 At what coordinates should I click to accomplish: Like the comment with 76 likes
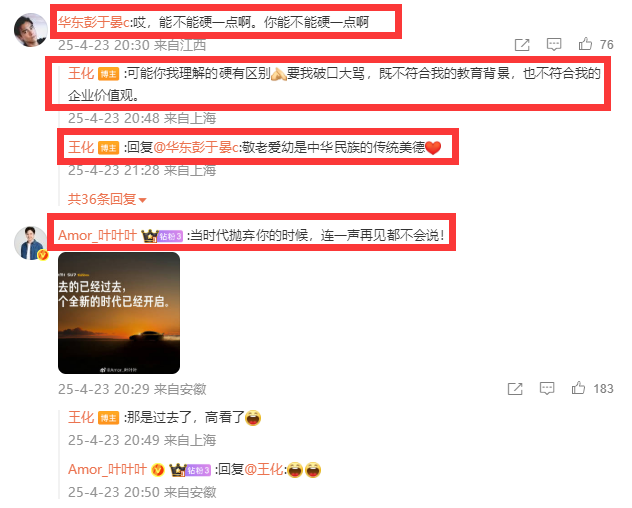[585, 44]
